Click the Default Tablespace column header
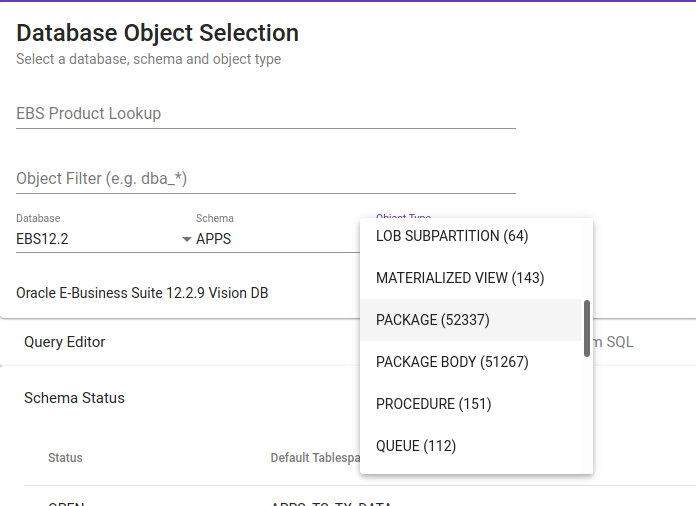Viewport: 696px width, 506px height. click(315, 458)
